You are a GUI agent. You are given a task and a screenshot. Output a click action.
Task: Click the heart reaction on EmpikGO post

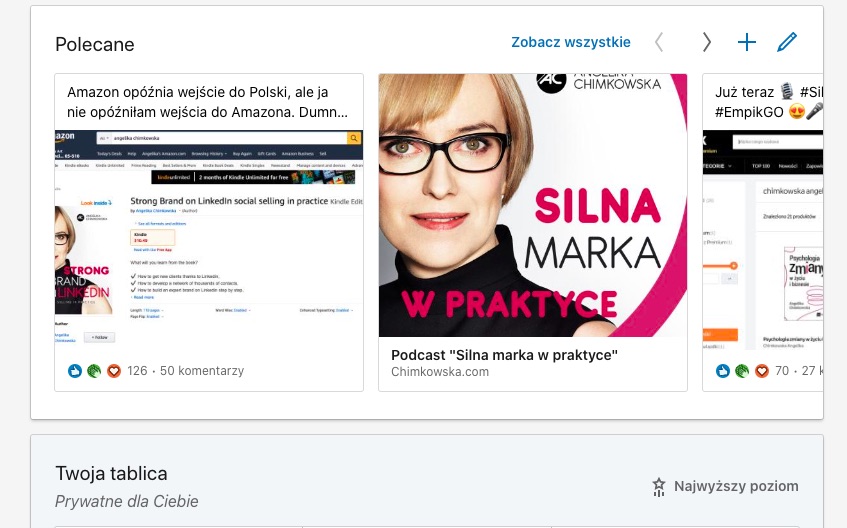click(762, 371)
